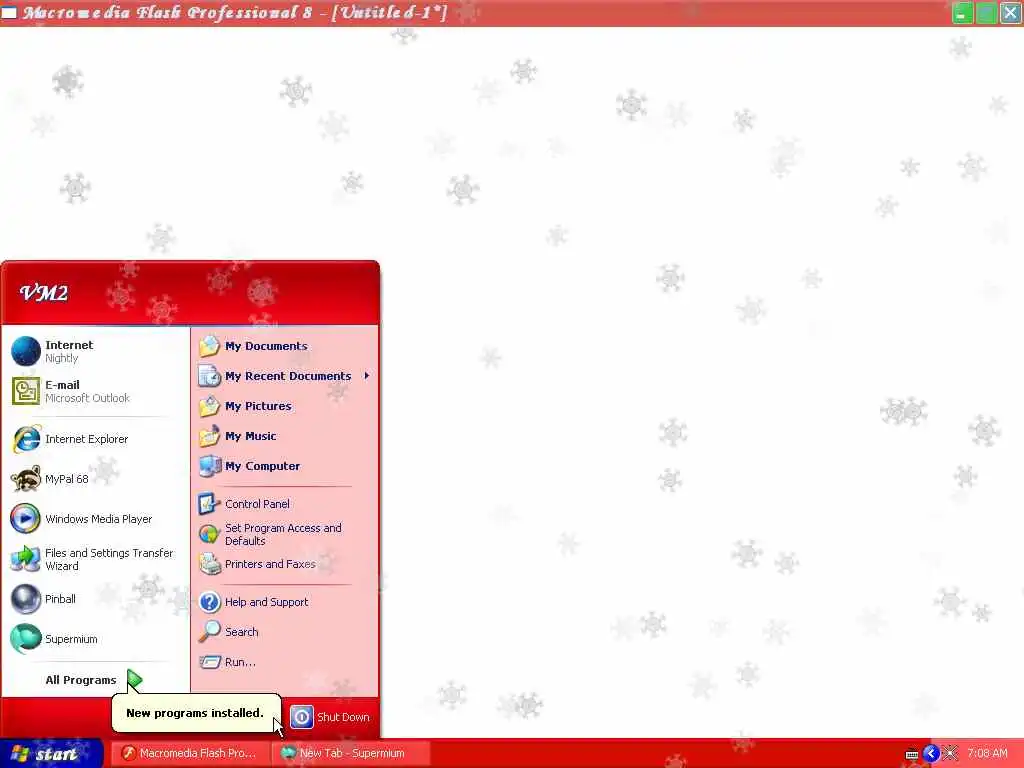The image size is (1024, 768).
Task: Click the Shut Down button
Action: point(330,717)
